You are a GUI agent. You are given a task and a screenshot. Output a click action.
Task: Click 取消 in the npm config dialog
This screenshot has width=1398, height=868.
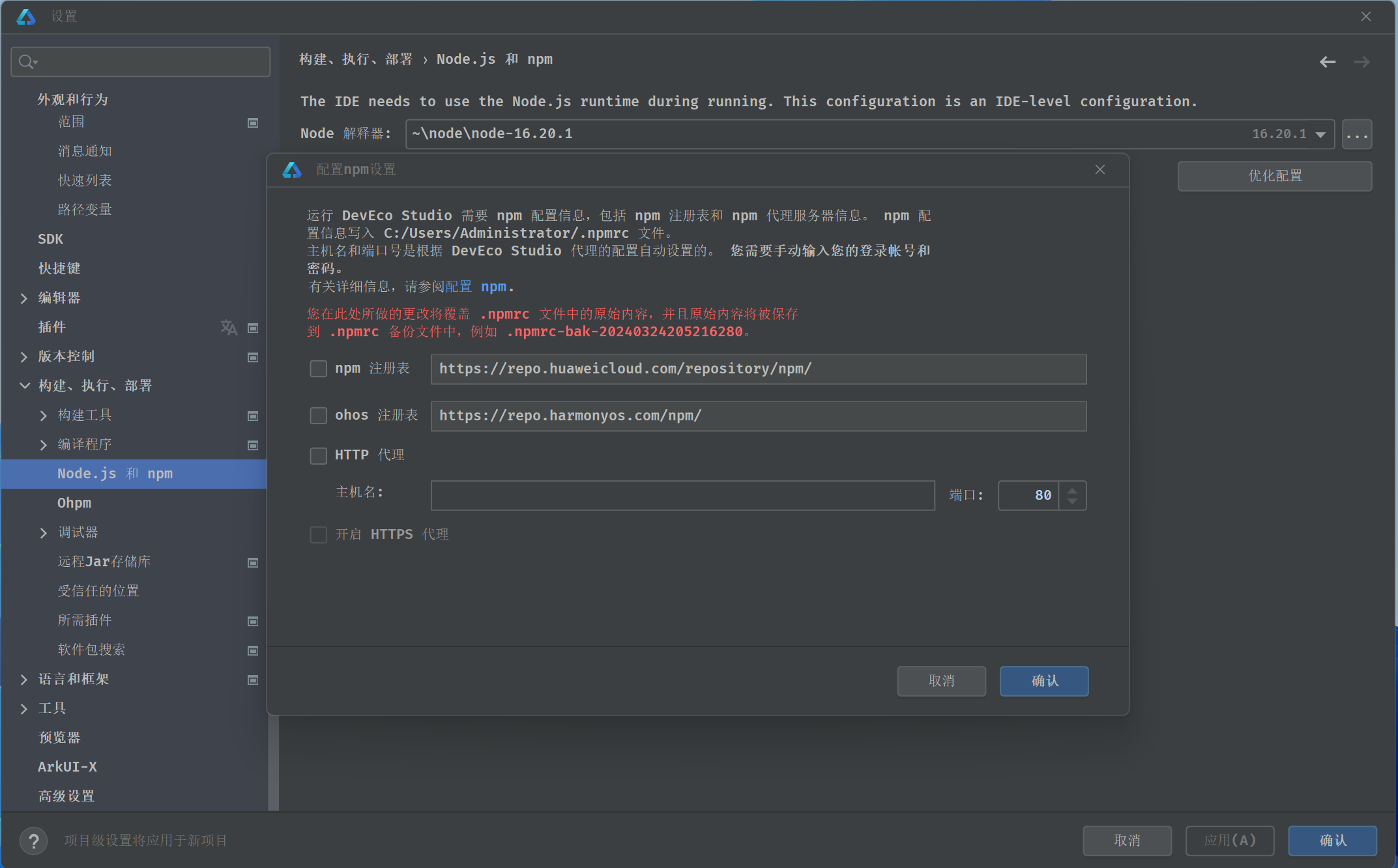pos(941,681)
